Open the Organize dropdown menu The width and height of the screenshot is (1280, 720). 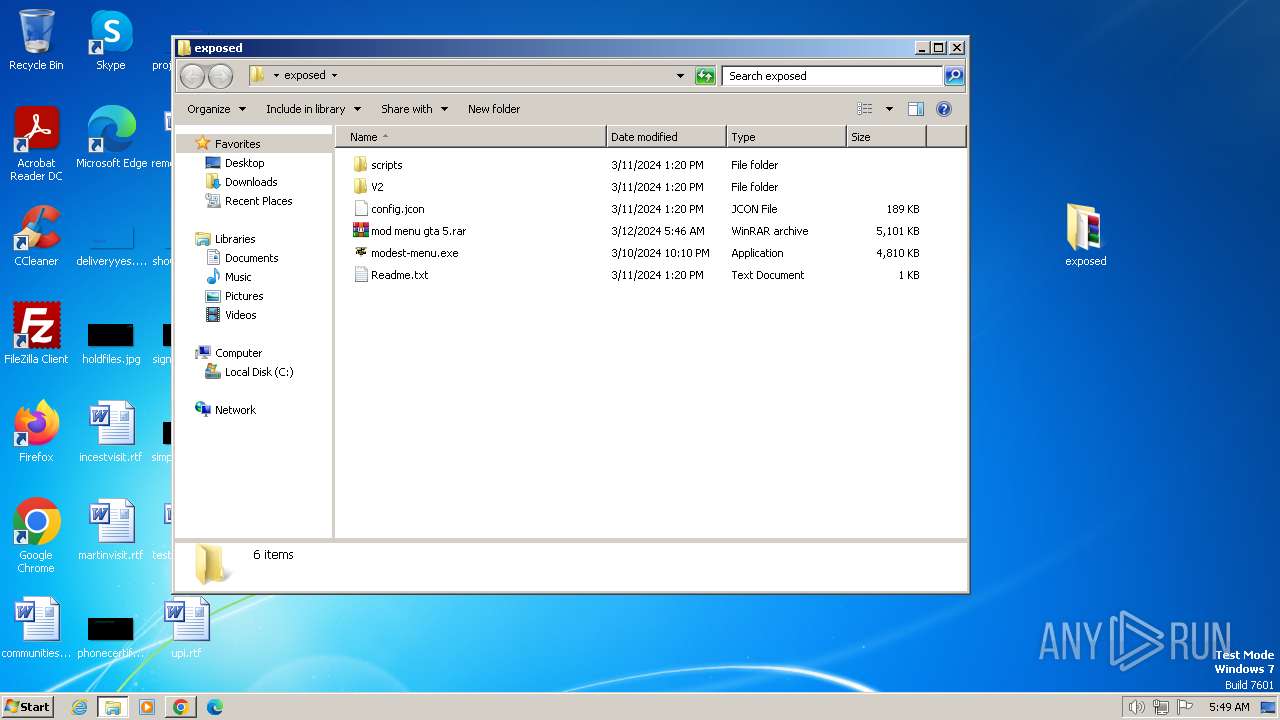click(x=216, y=109)
